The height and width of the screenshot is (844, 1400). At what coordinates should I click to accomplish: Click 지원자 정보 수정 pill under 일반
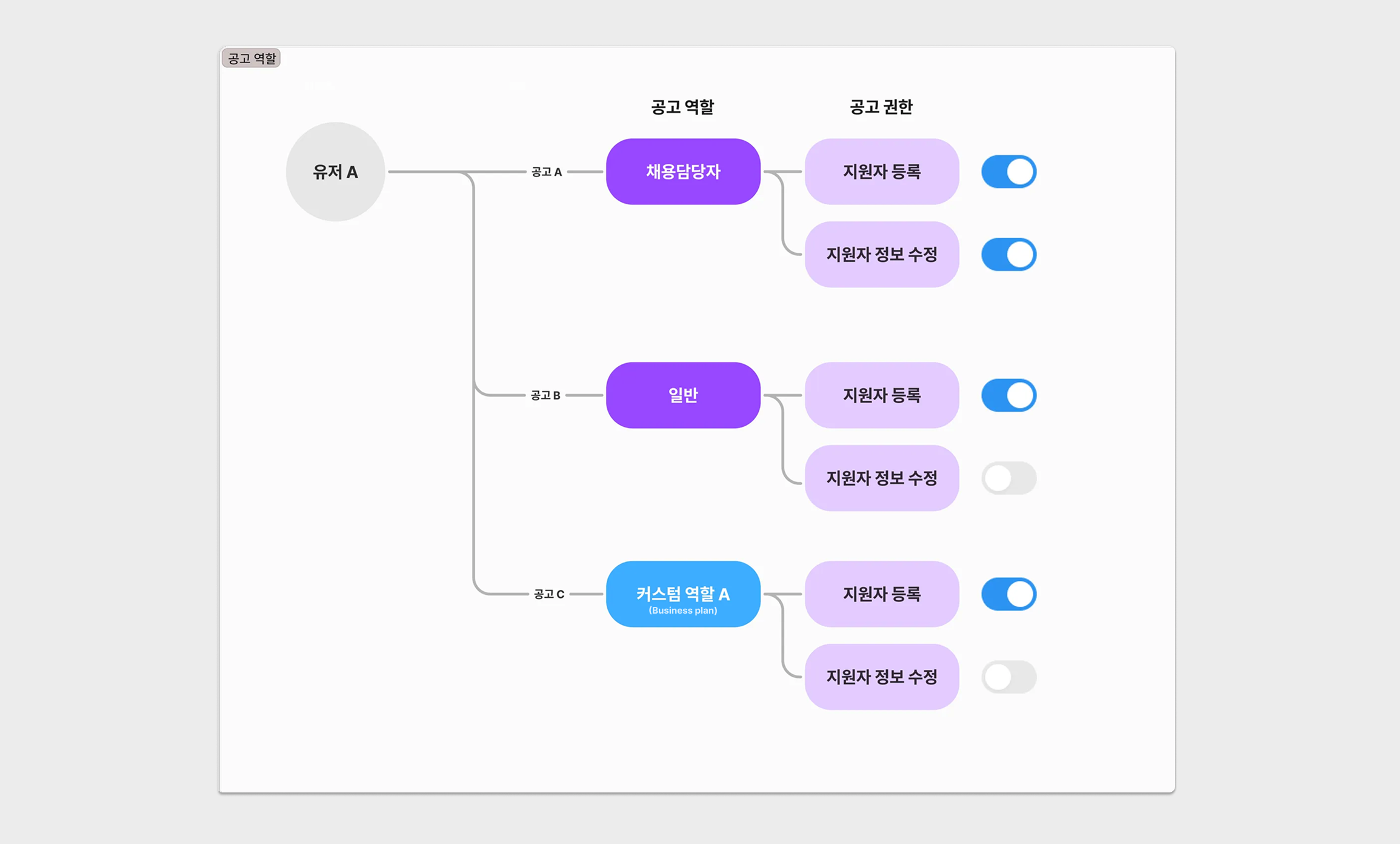pyautogui.click(x=881, y=478)
